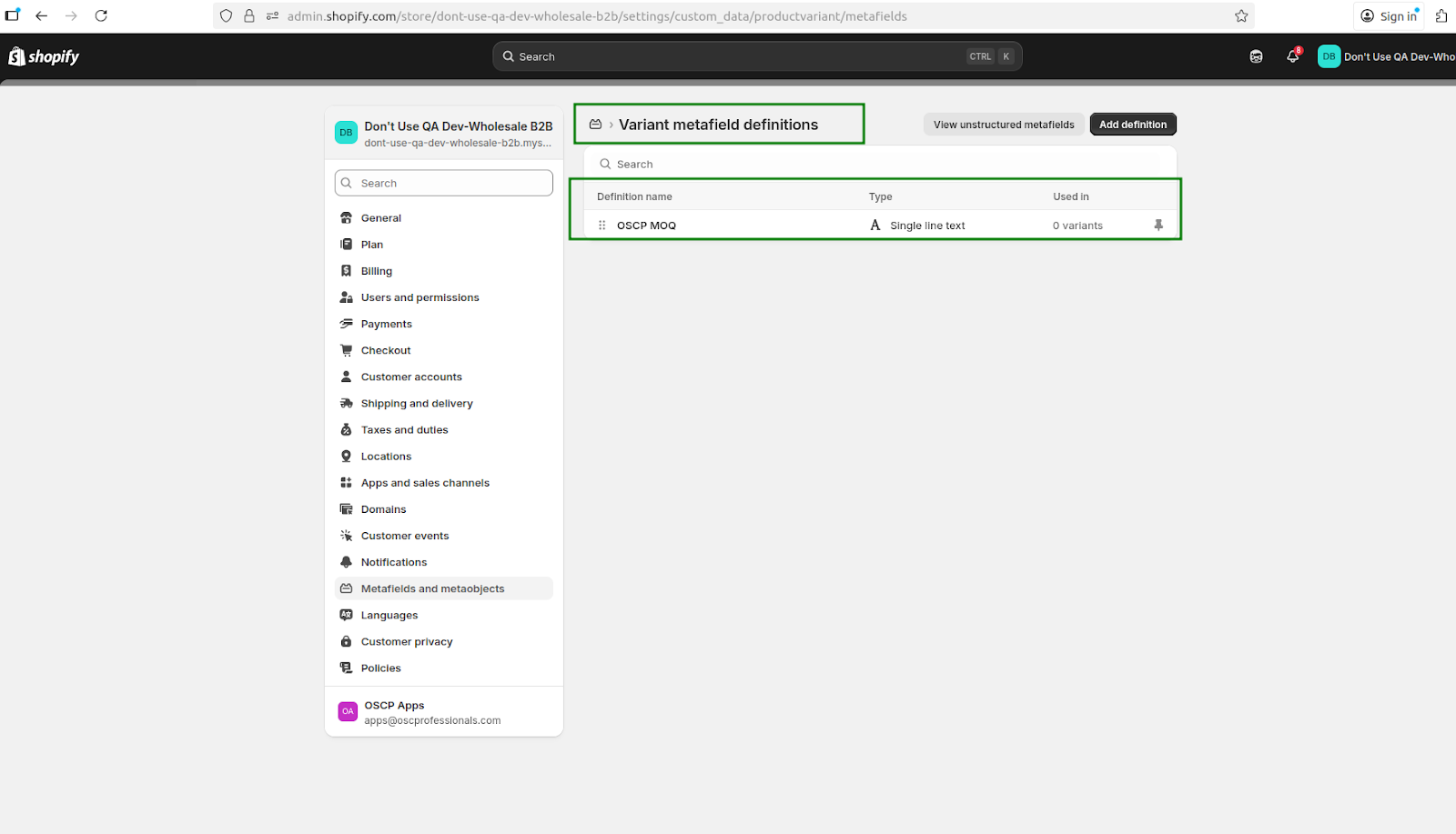Go back with the browser back arrow

click(42, 15)
